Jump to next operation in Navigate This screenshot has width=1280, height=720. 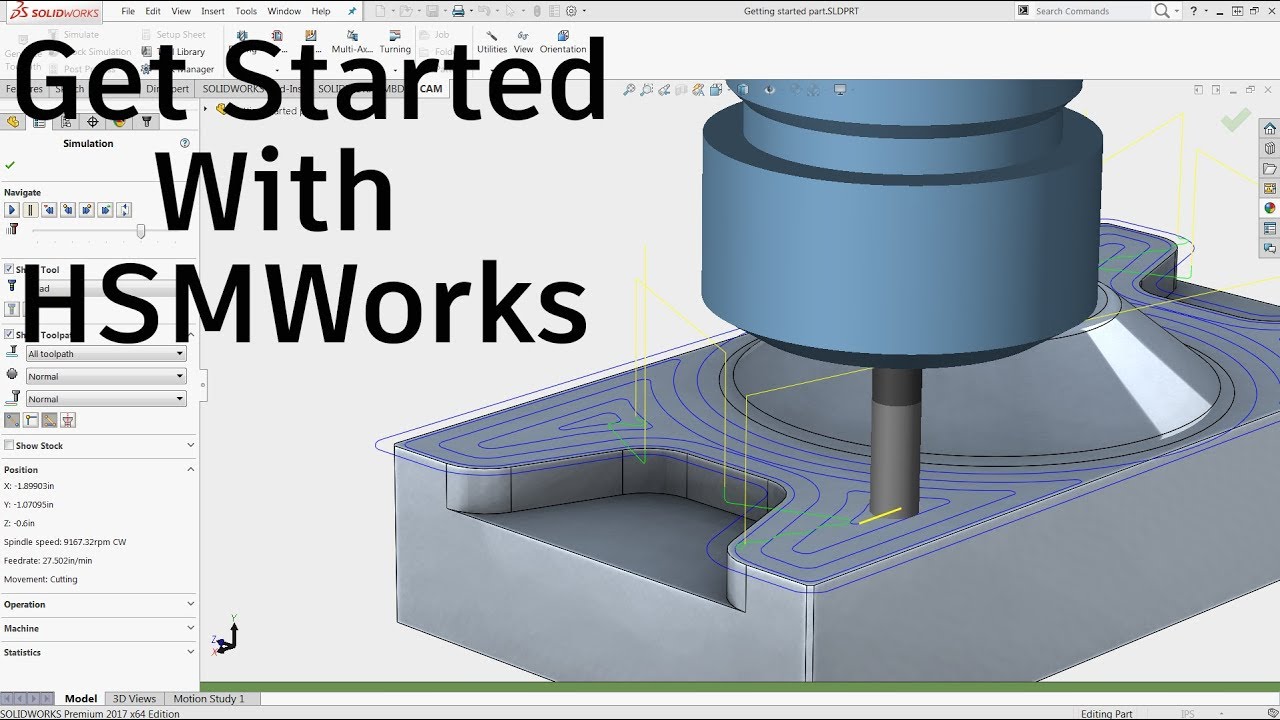coord(105,210)
